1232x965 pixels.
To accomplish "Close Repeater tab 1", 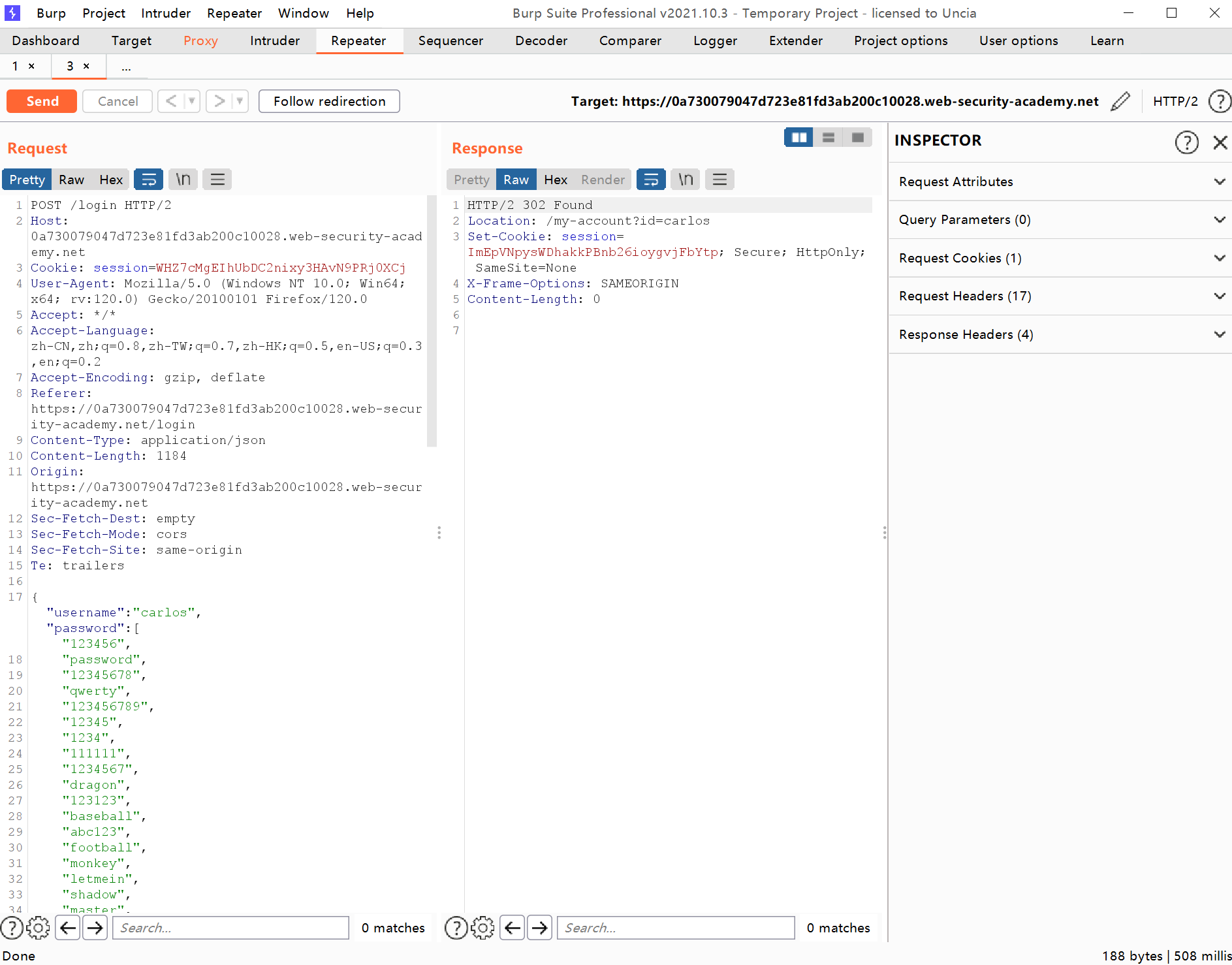I will [31, 66].
